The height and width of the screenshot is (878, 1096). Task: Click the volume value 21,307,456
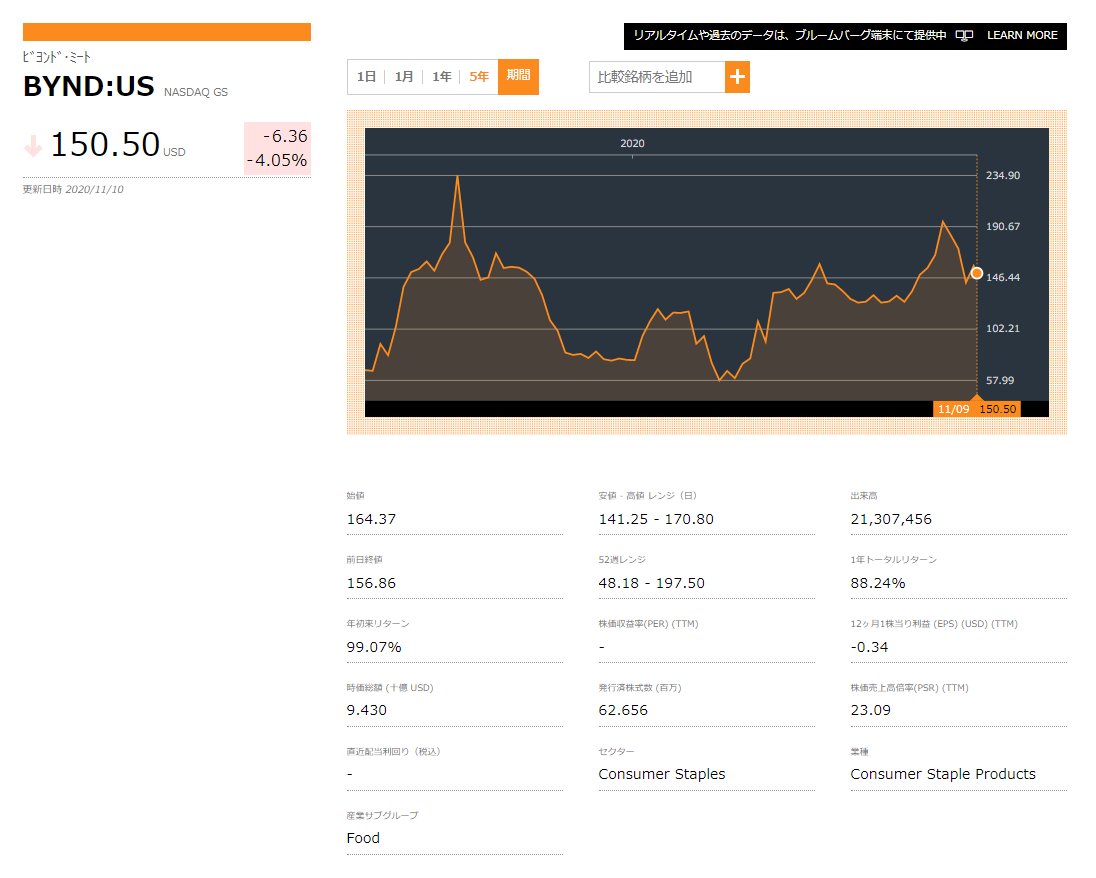tap(890, 519)
